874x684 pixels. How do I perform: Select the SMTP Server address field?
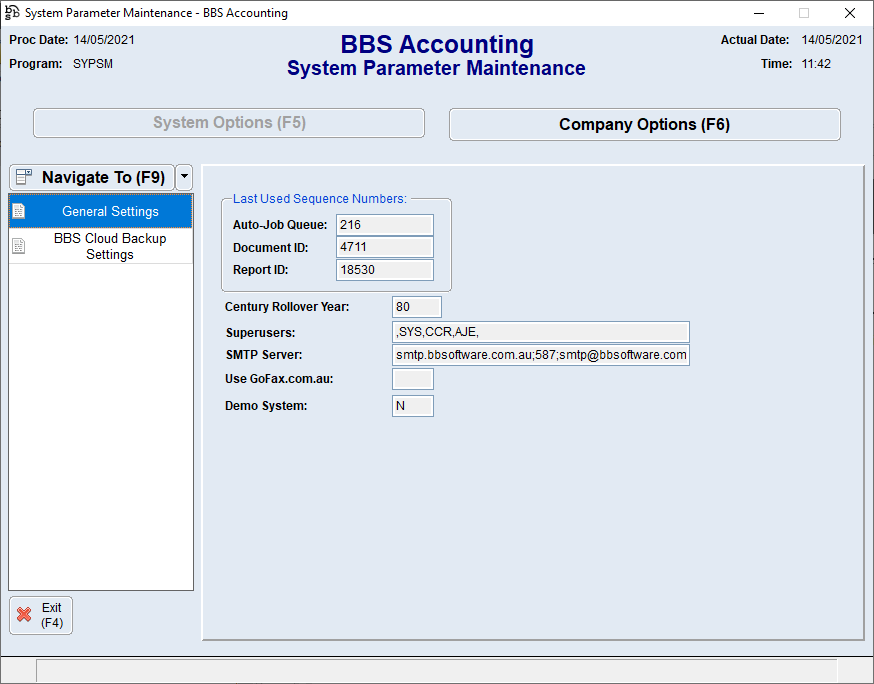click(x=540, y=355)
